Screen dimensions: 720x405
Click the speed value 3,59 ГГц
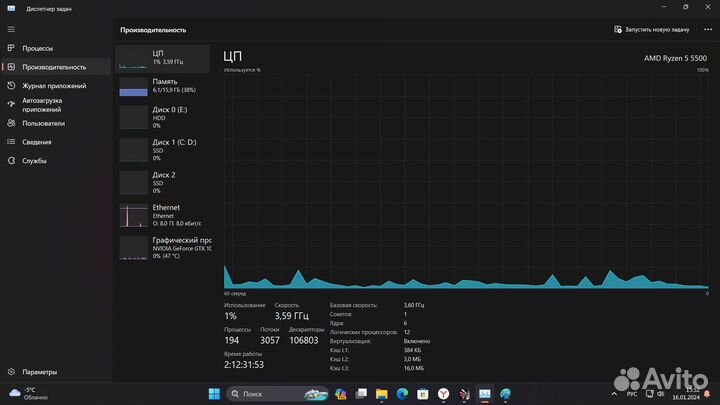pos(292,316)
